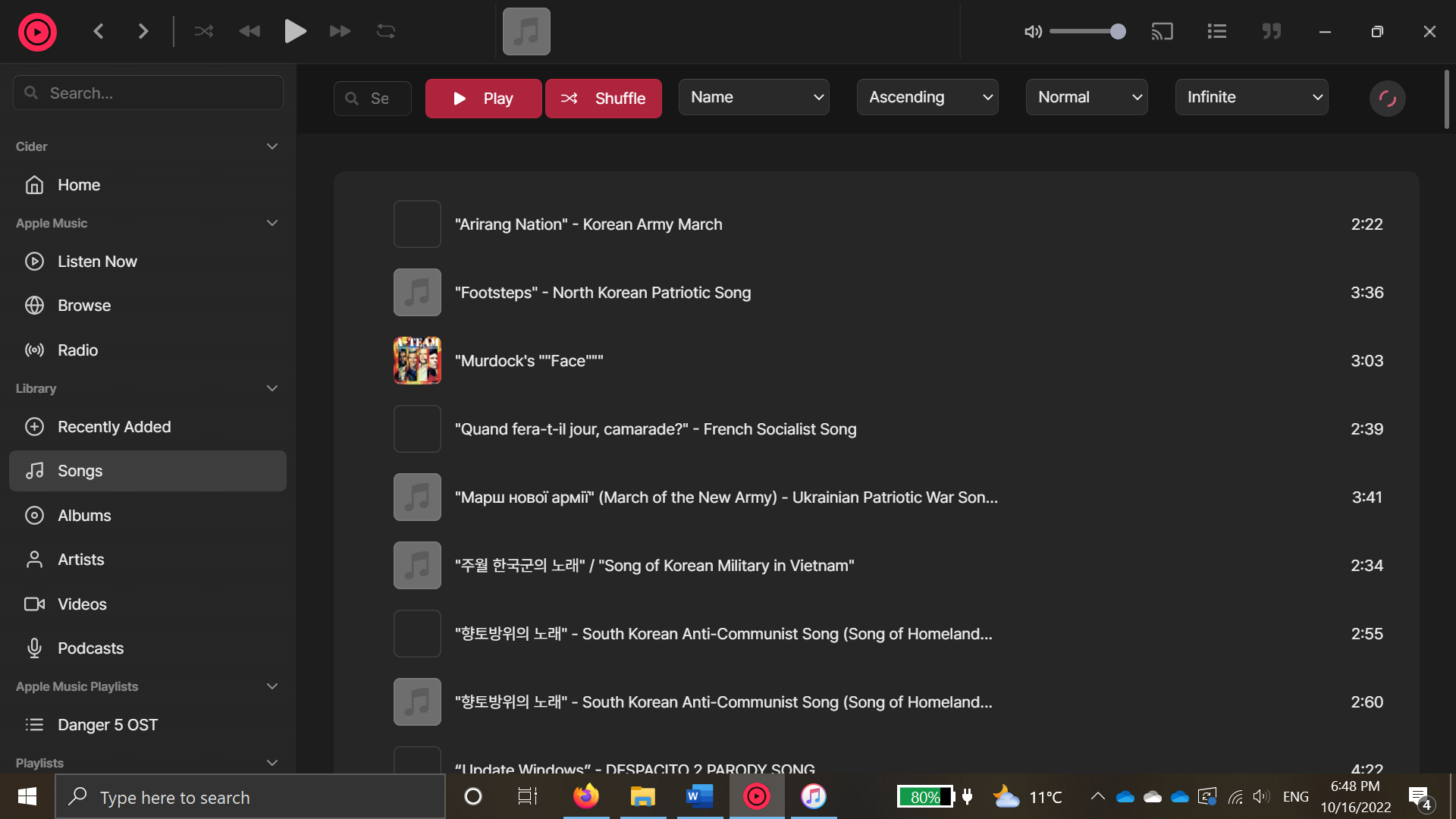Open the Infinite scroll dropdown
This screenshot has width=1456, height=819.
[x=1251, y=97]
